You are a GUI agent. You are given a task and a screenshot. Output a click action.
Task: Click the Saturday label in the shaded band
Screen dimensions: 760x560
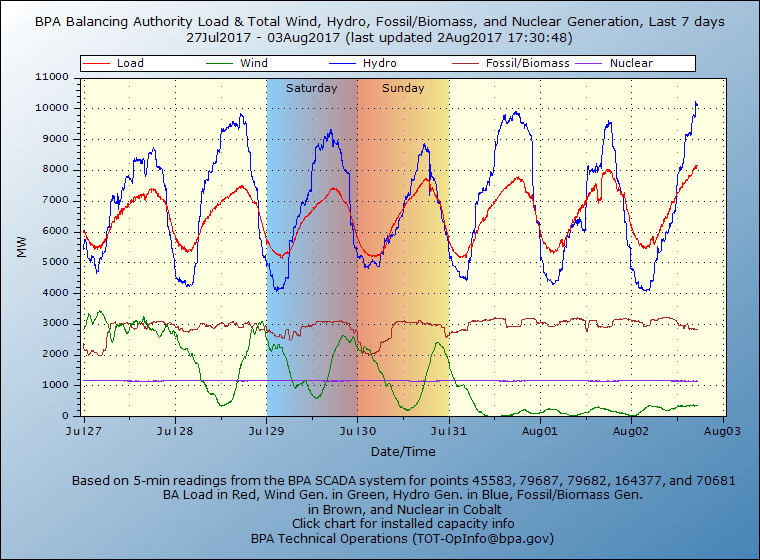click(x=311, y=88)
